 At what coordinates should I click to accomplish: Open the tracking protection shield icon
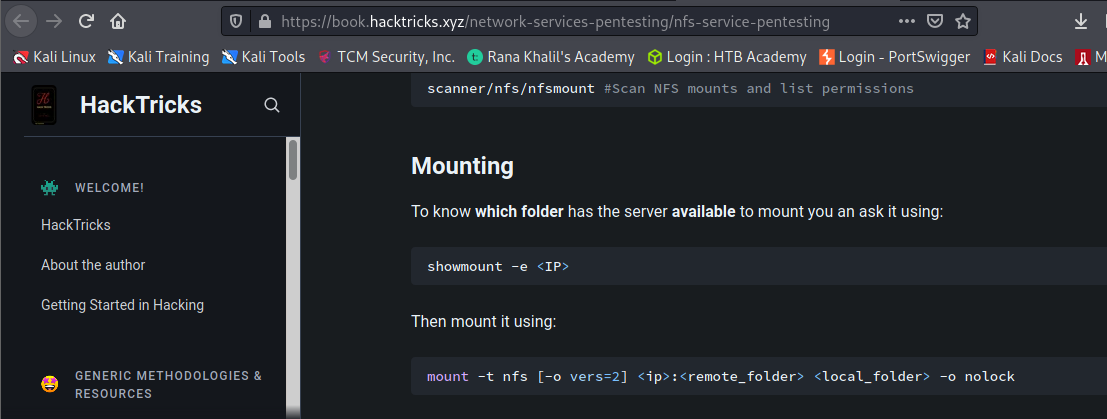[x=236, y=22]
